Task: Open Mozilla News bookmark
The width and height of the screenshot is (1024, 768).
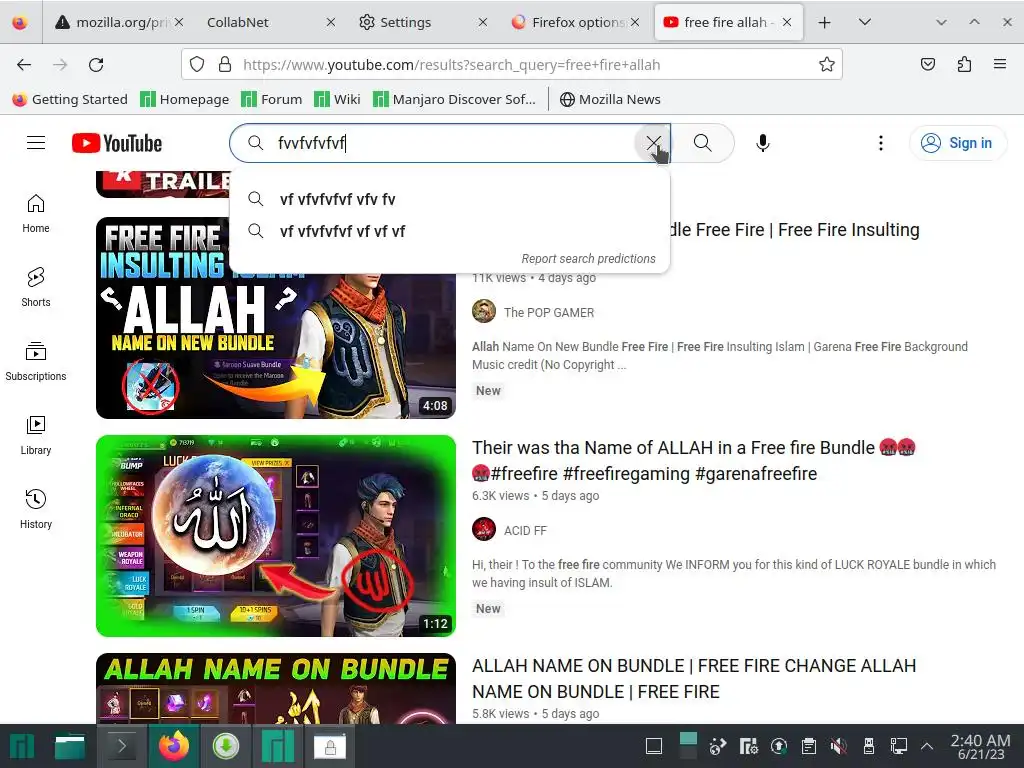Action: tap(610, 99)
